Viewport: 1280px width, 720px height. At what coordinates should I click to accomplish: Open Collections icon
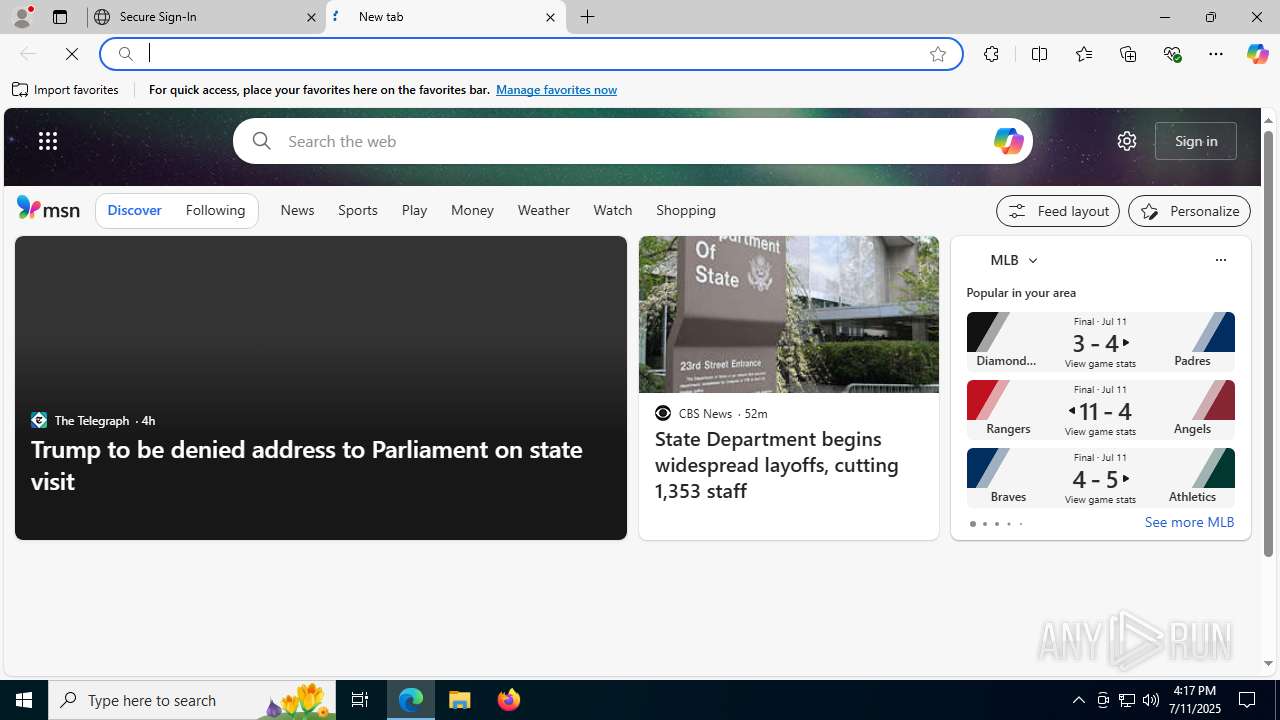click(x=1128, y=54)
